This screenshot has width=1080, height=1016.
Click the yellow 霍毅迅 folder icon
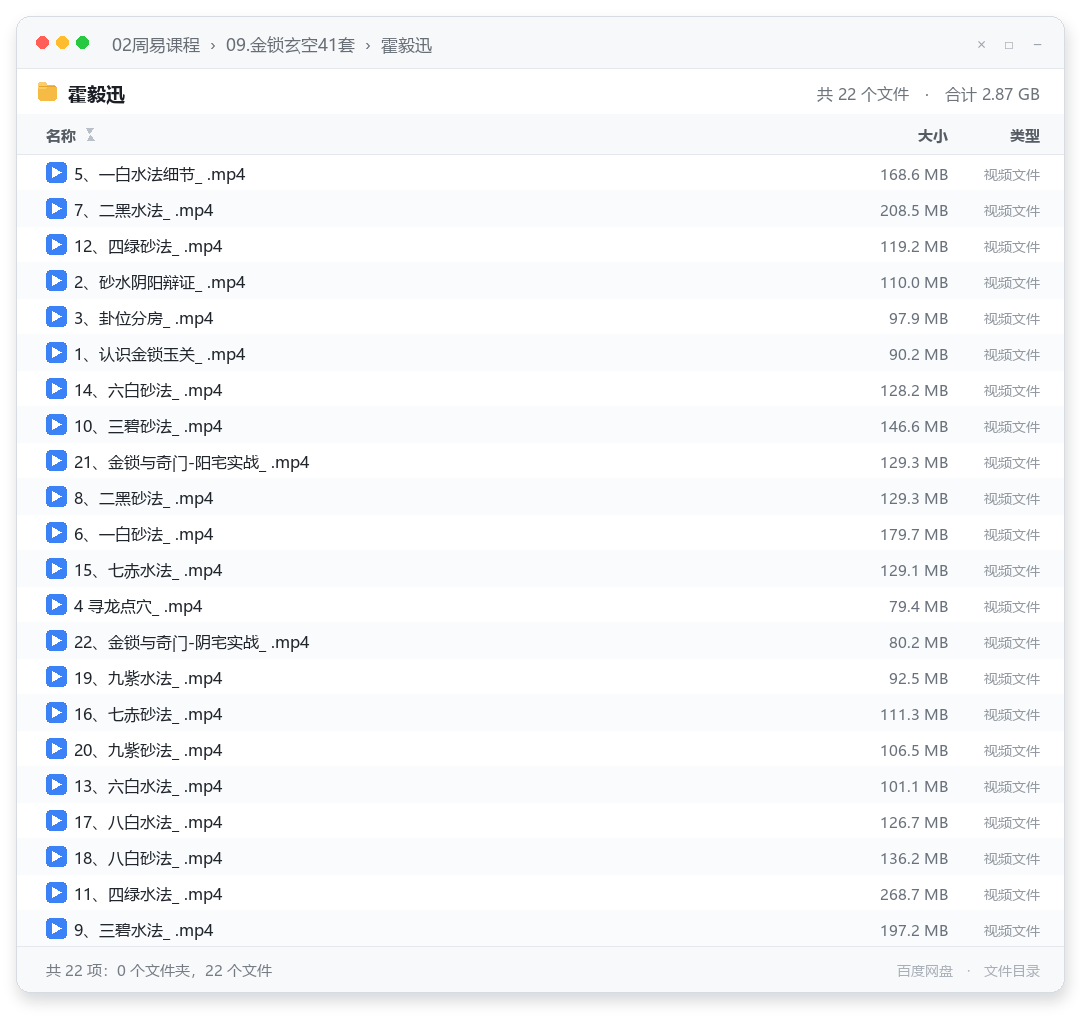[x=48, y=92]
